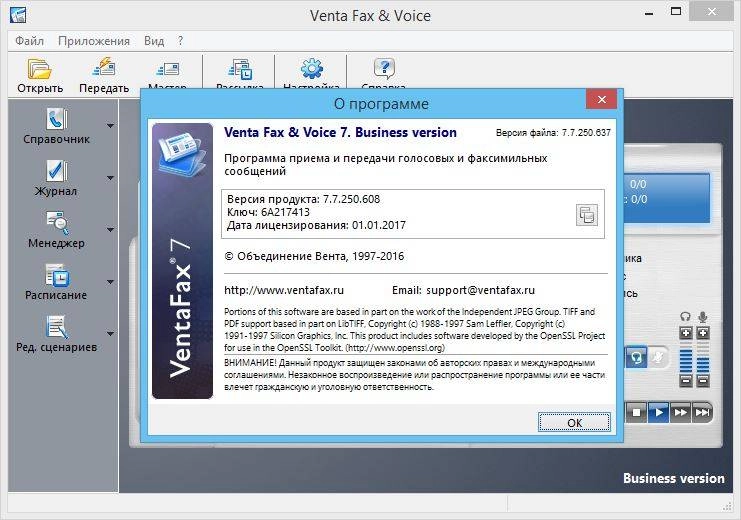
Task: Click the microphone level icon
Action: pyautogui.click(x=703, y=316)
